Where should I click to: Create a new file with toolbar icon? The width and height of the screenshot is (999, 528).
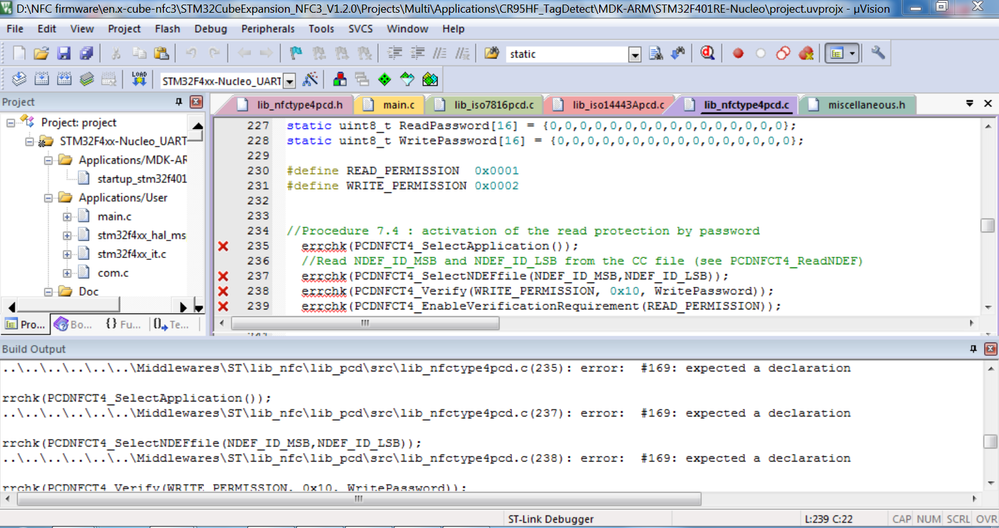coord(19,54)
